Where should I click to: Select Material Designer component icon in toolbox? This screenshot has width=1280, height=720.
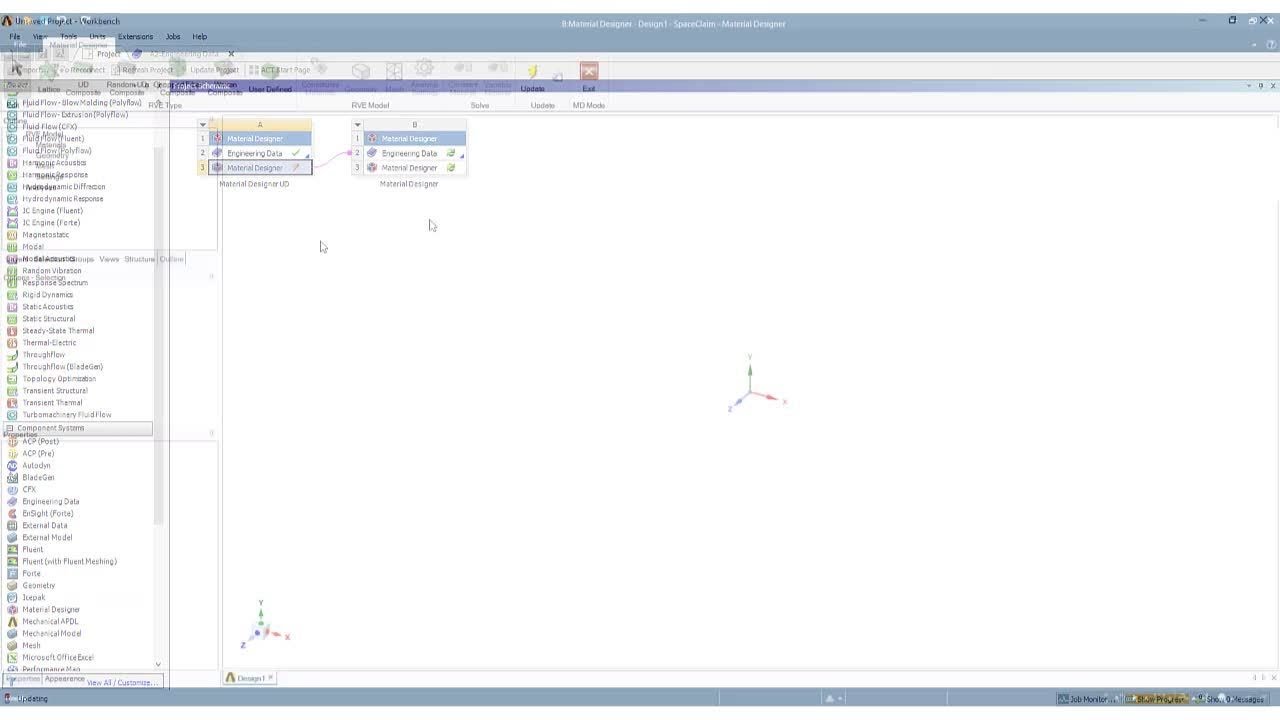pyautogui.click(x=12, y=609)
